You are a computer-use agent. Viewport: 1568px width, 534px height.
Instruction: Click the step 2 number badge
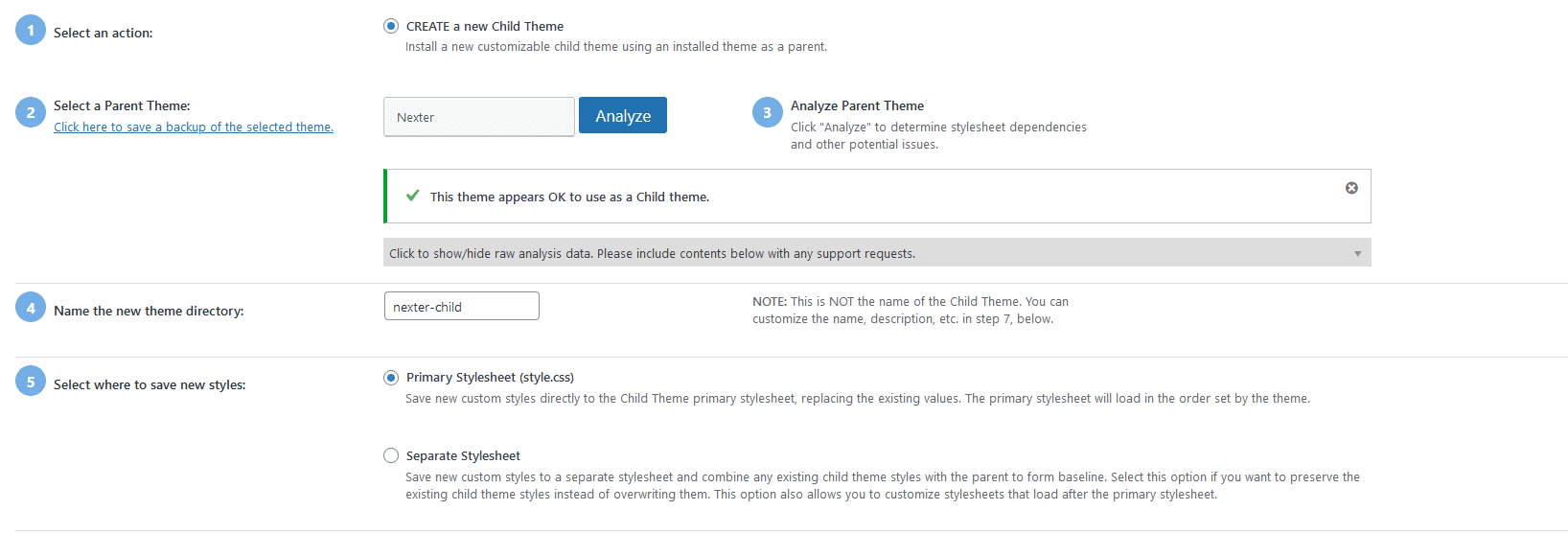click(x=31, y=112)
